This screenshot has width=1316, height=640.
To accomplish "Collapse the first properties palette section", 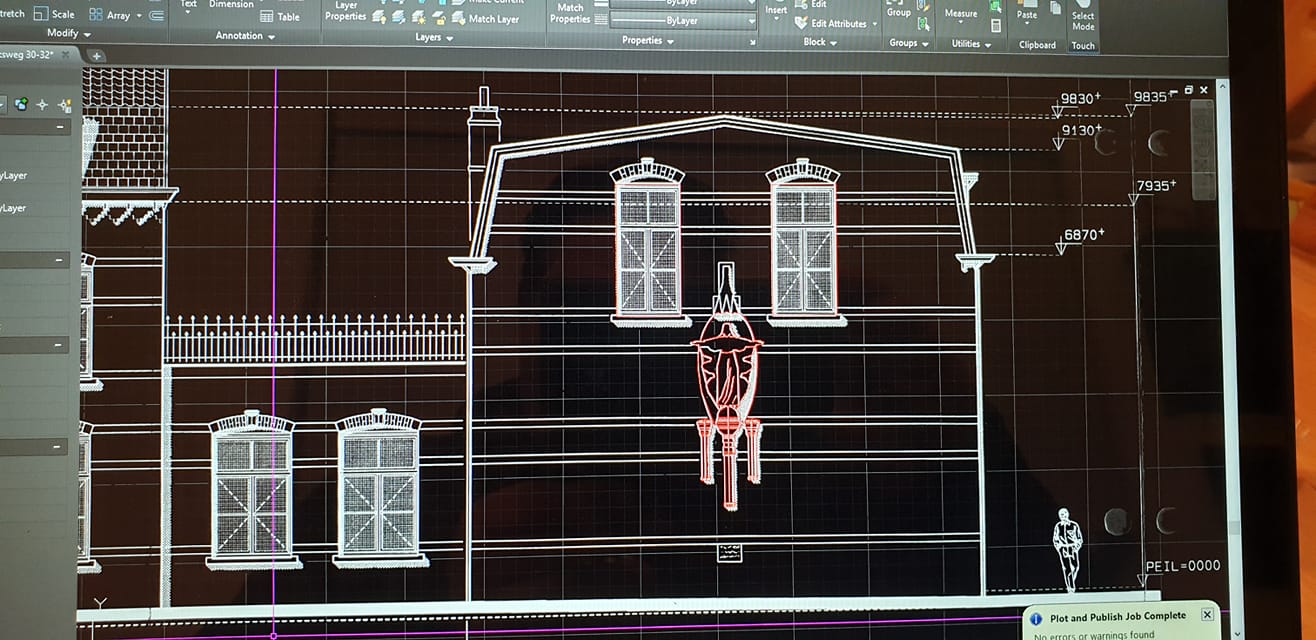I will 59,128.
